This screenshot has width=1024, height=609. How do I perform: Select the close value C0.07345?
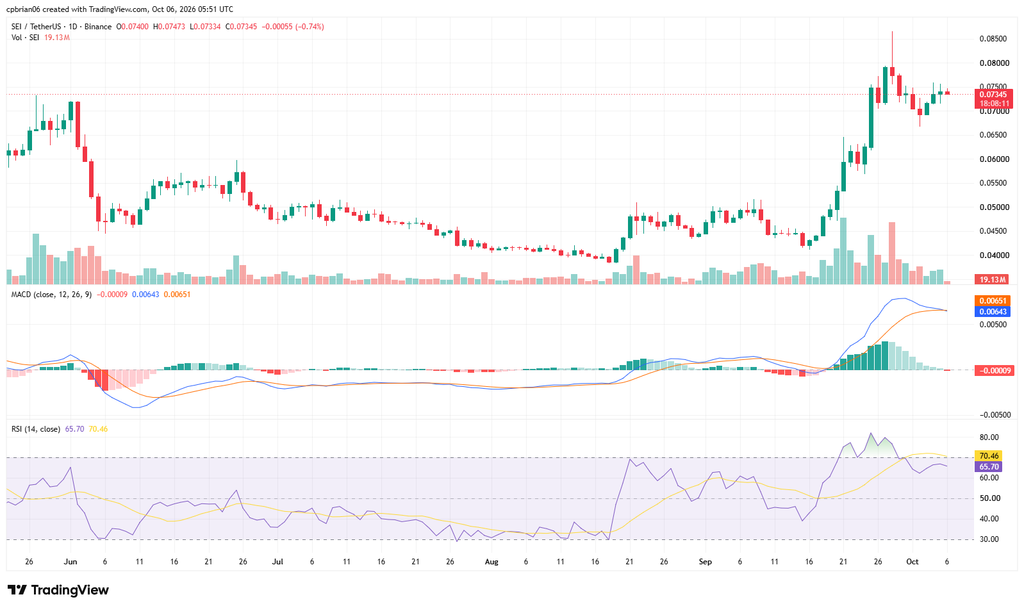[x=241, y=27]
